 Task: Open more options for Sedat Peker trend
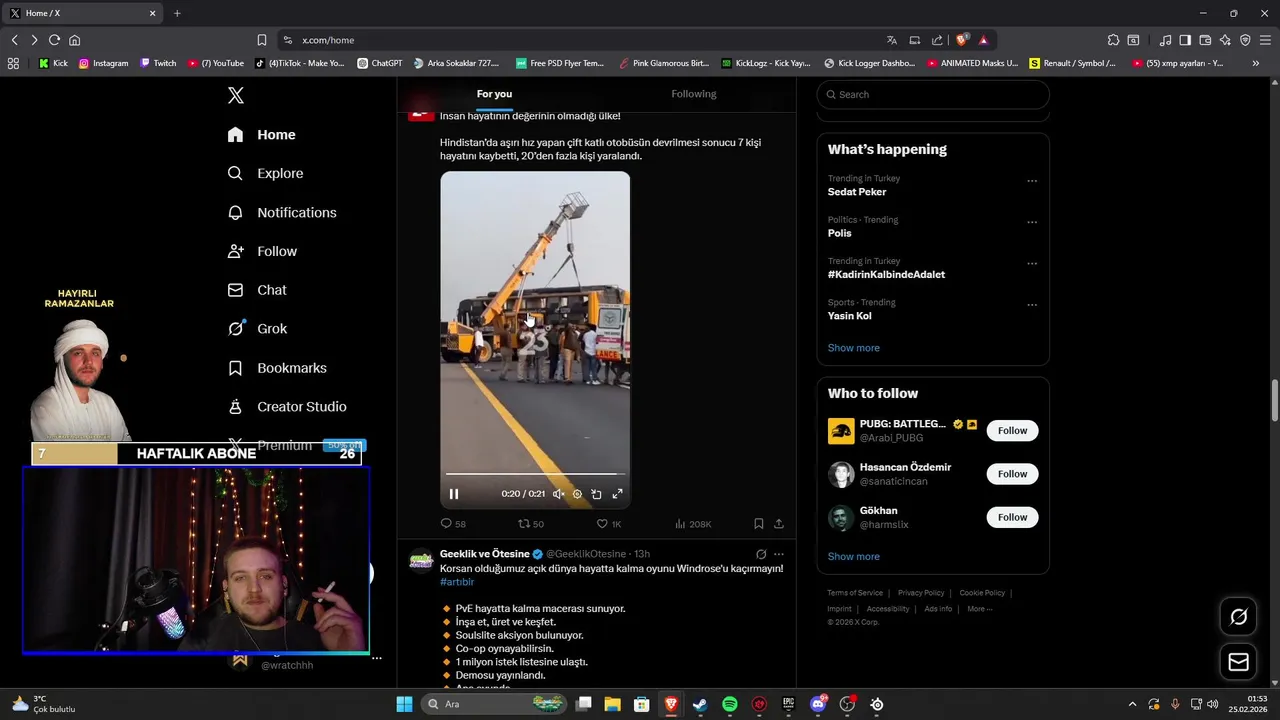(x=1032, y=182)
